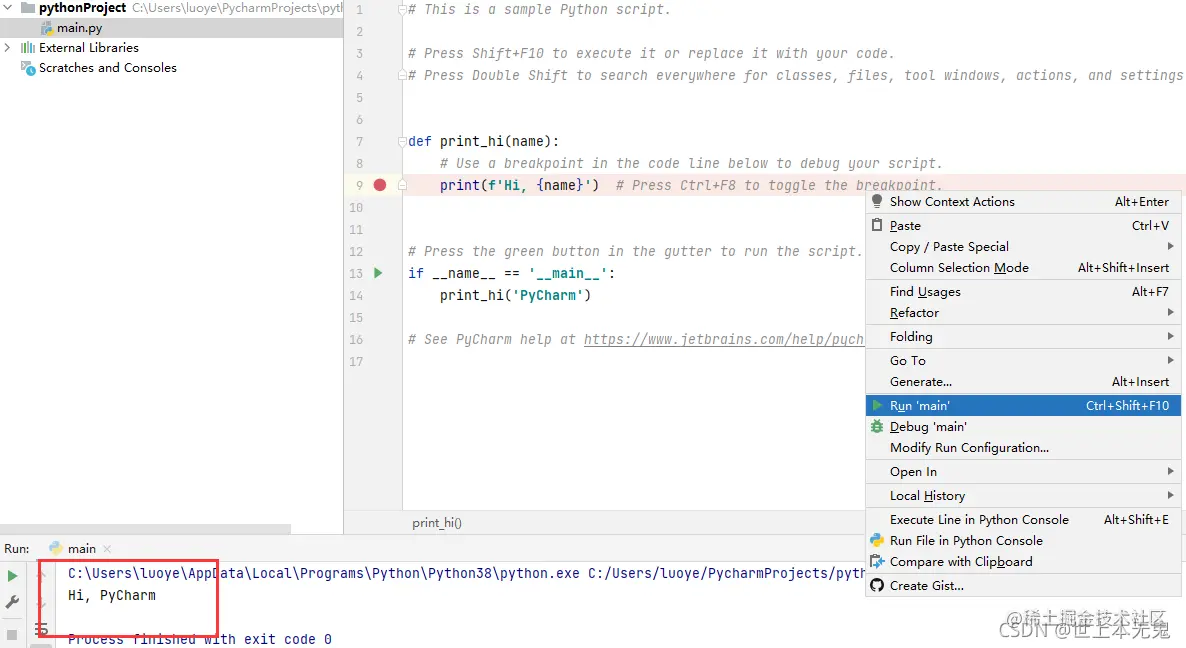
Task: Toggle the fold marker at line 4
Action: pyautogui.click(x=402, y=76)
